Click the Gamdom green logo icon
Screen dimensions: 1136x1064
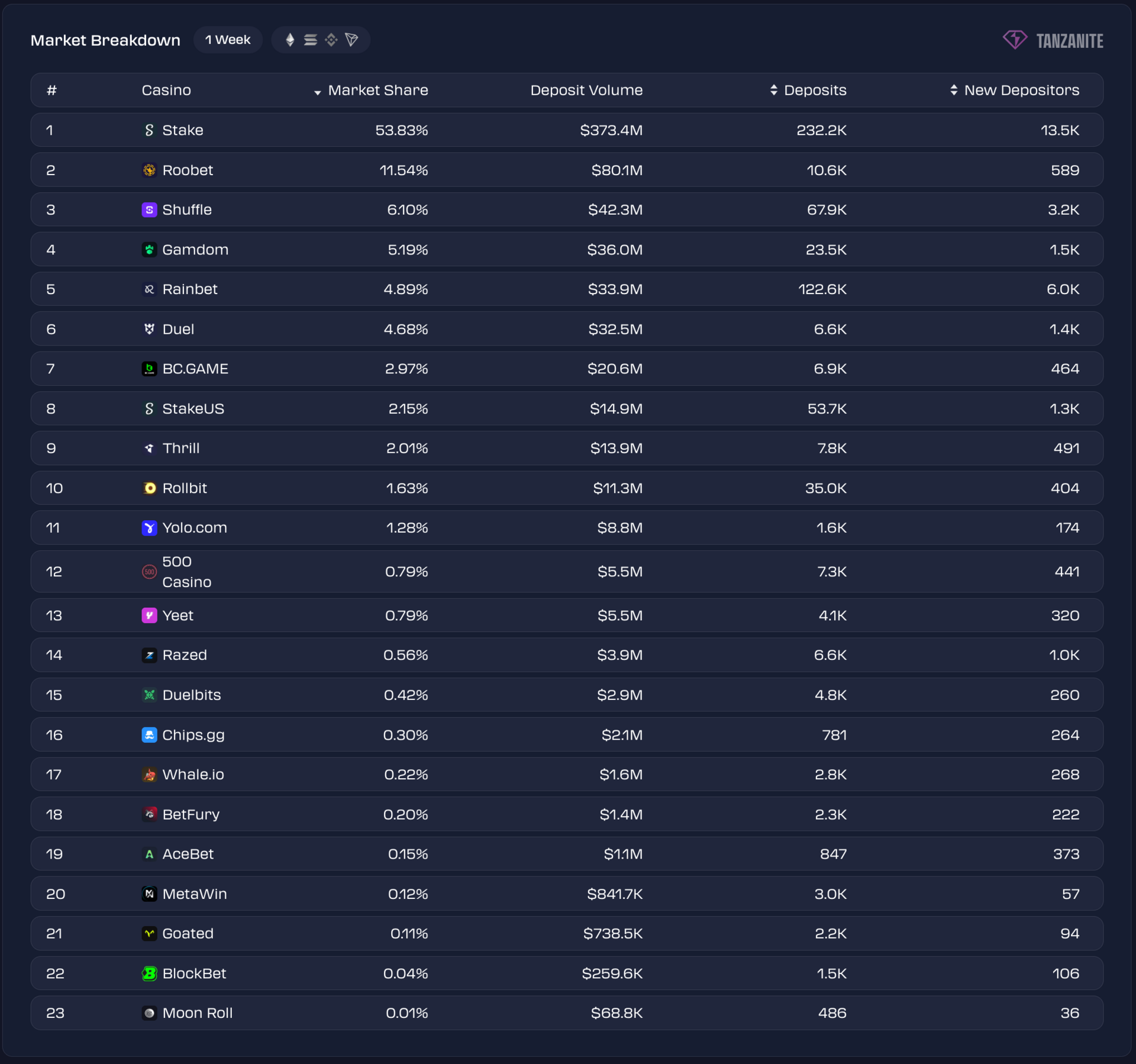coord(149,250)
